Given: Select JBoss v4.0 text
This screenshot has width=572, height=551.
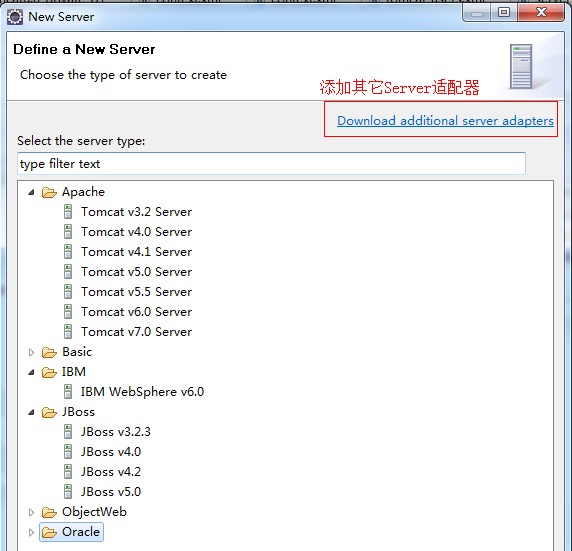Looking at the screenshot, I should click(x=111, y=452).
